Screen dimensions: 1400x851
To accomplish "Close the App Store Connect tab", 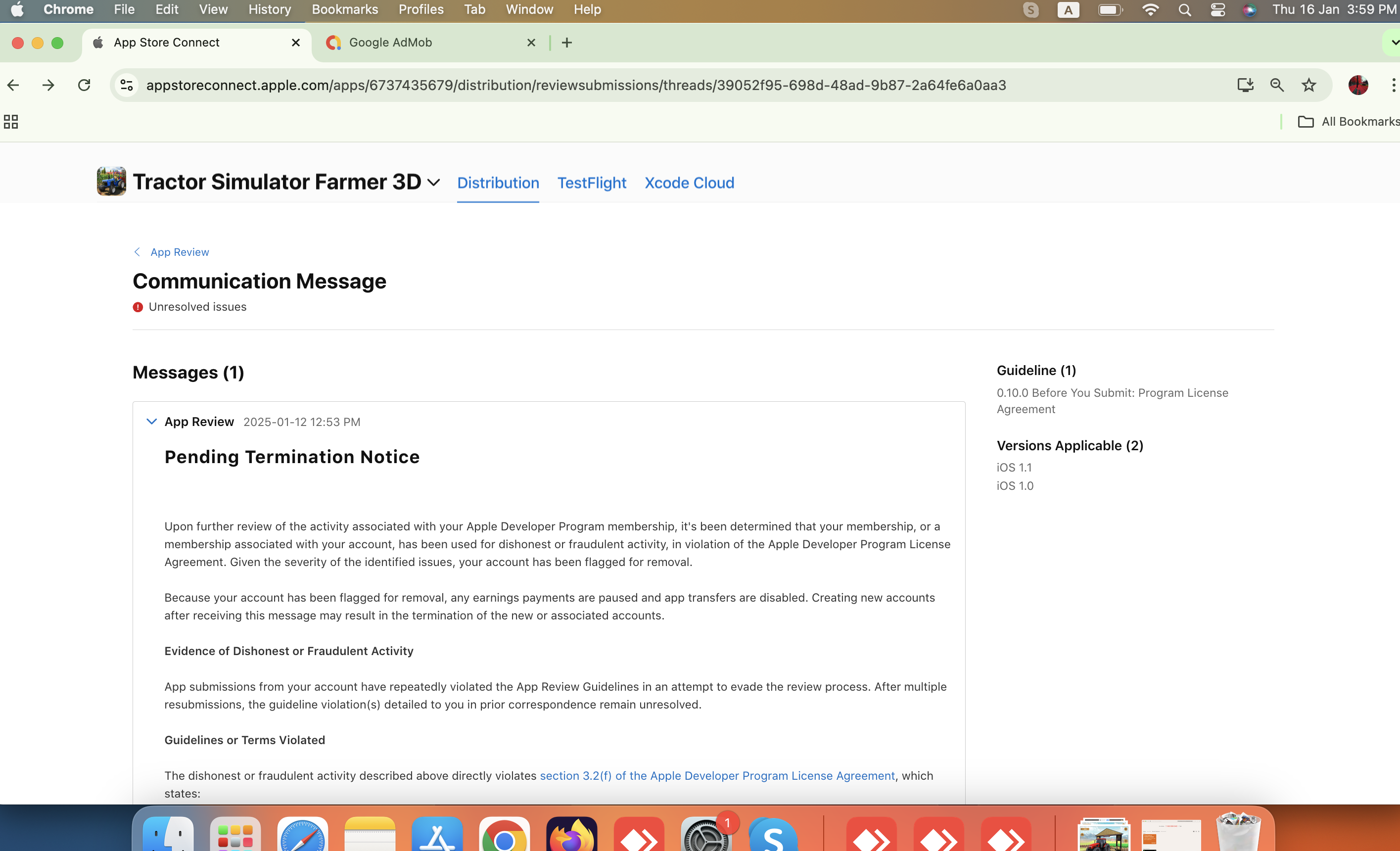I will [295, 43].
